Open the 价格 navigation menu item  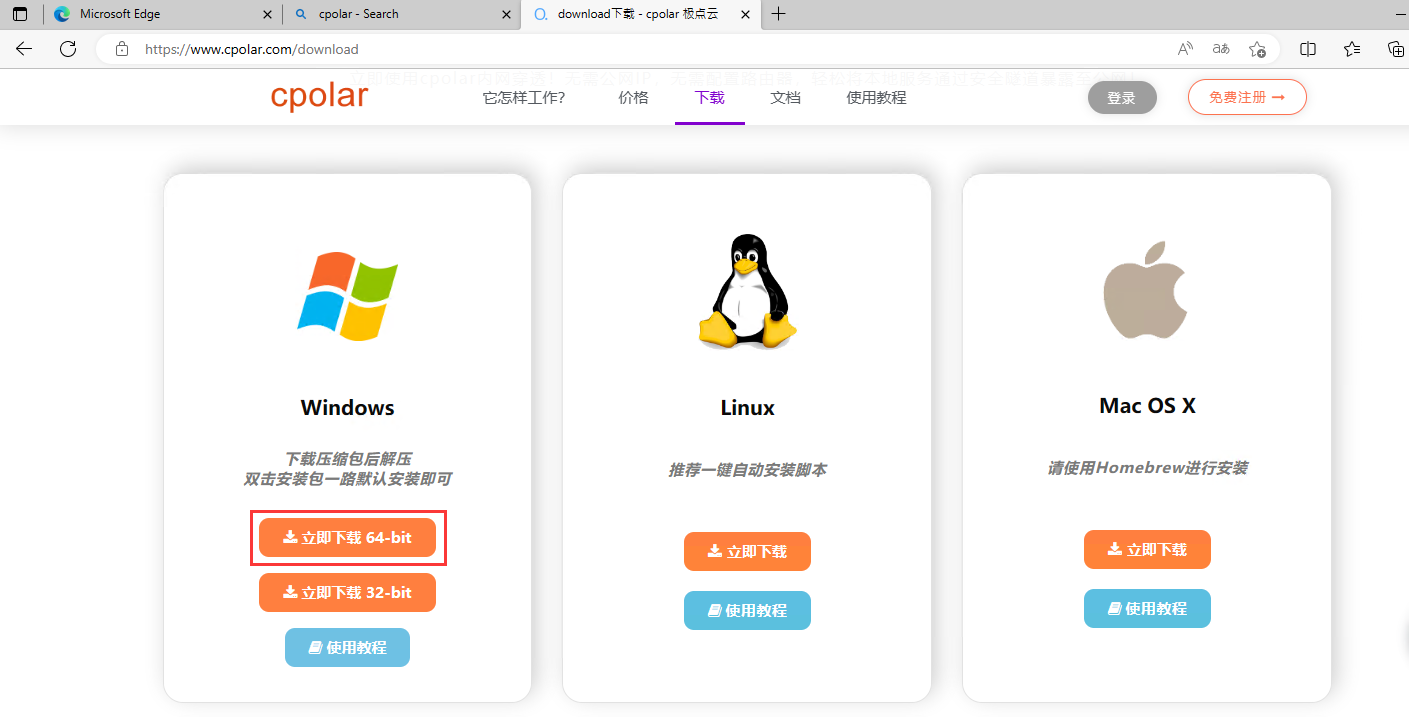(633, 97)
